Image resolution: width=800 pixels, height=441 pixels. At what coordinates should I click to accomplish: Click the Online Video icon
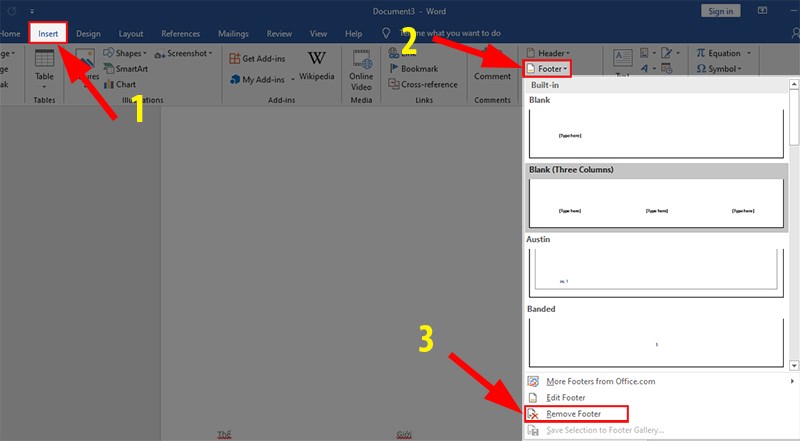362,59
